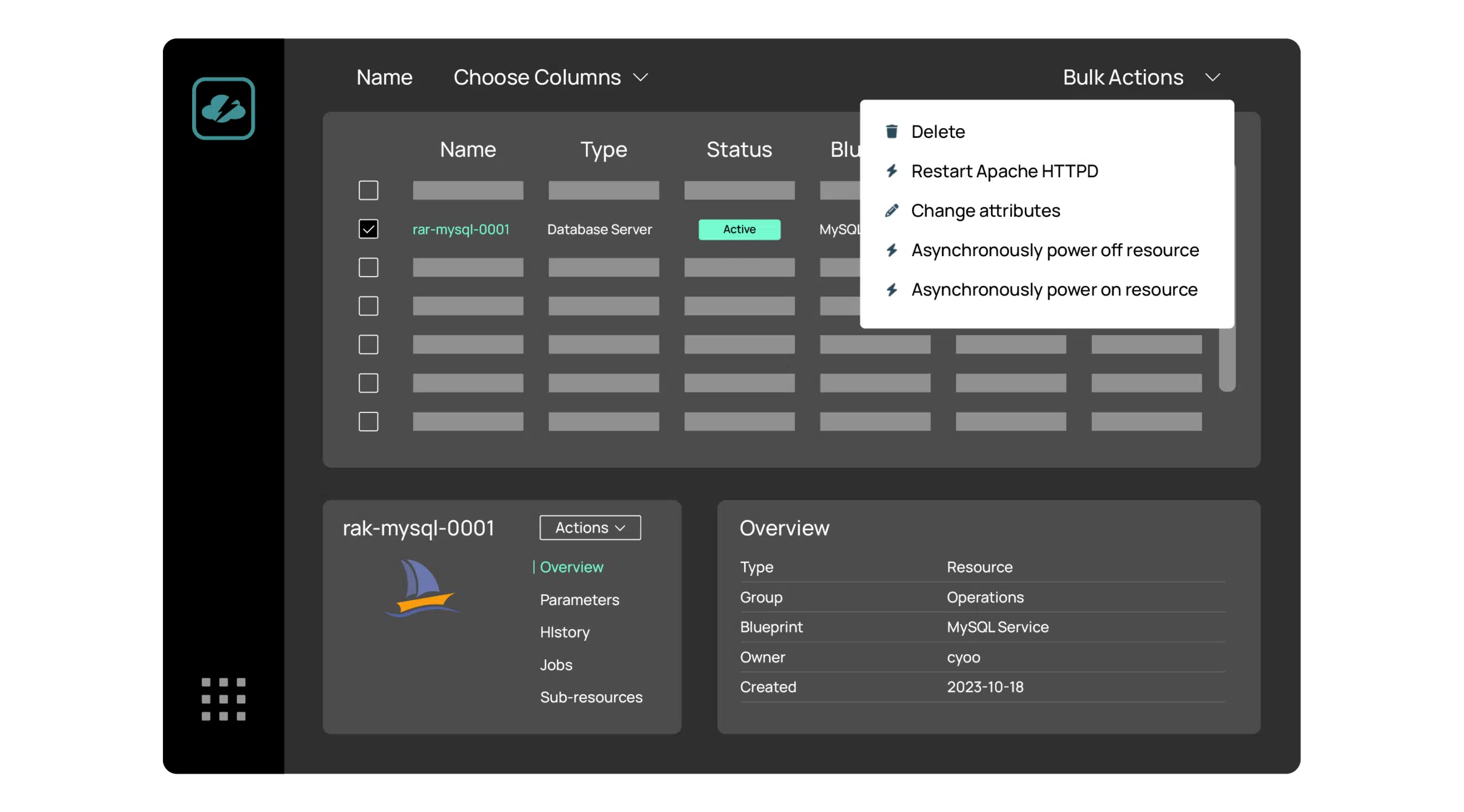Select the Parameters navigation item
The width and height of the screenshot is (1464, 812).
tap(579, 599)
